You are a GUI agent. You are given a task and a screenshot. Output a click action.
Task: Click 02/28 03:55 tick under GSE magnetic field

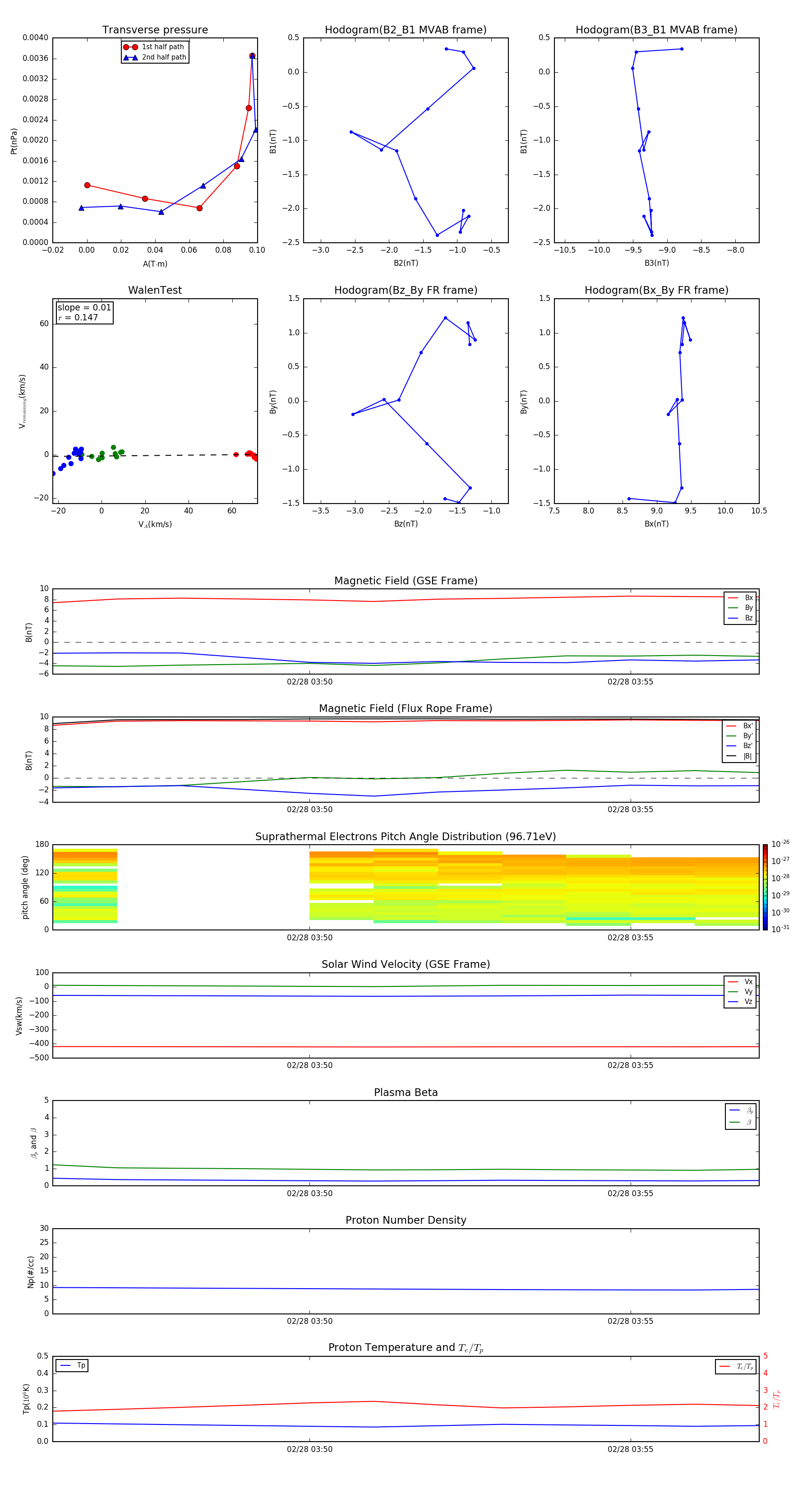631,682
